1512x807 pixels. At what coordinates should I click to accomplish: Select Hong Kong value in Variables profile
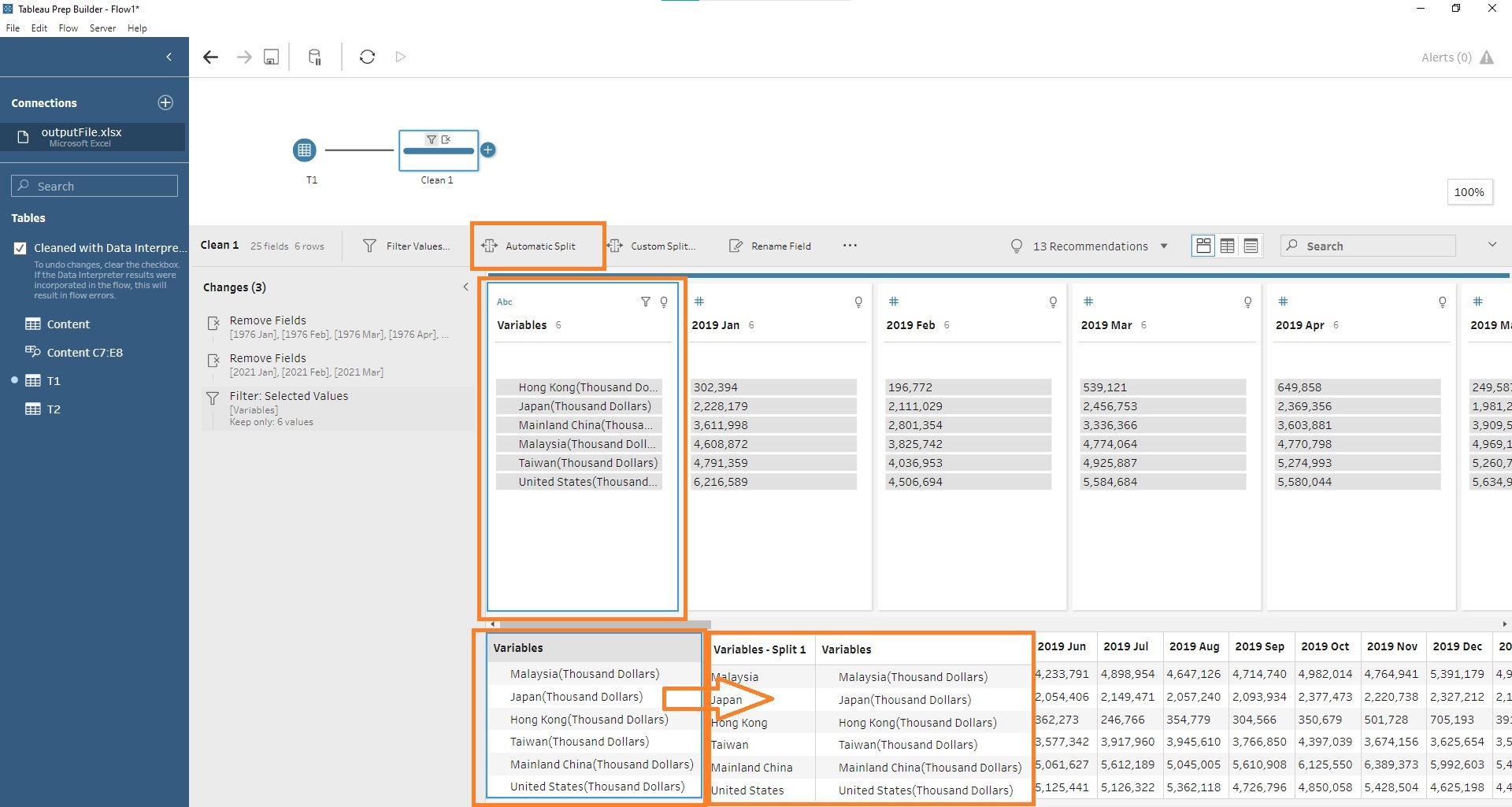click(x=579, y=387)
